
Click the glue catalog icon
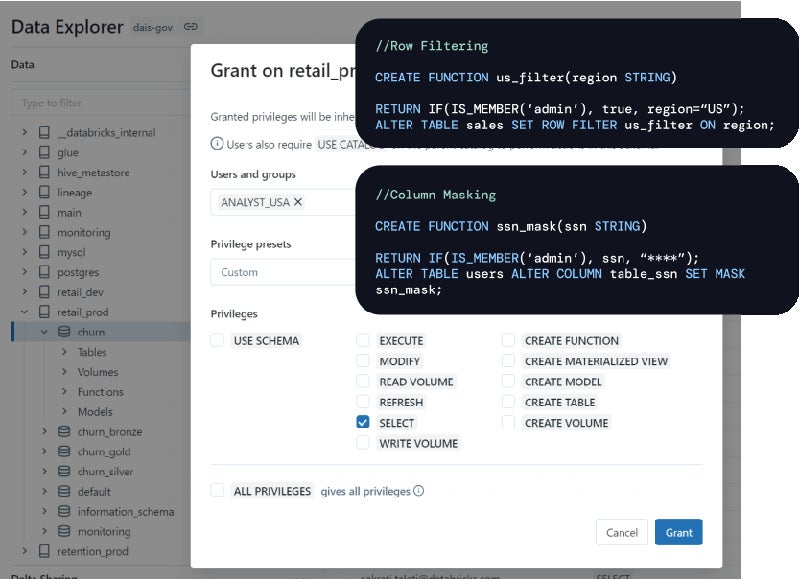(44, 153)
